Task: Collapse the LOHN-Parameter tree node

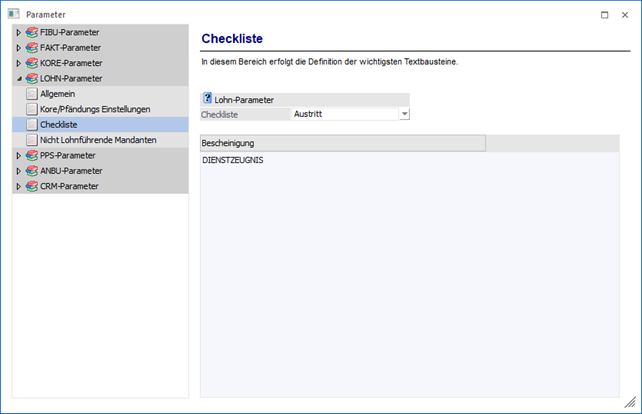Action: (18, 78)
